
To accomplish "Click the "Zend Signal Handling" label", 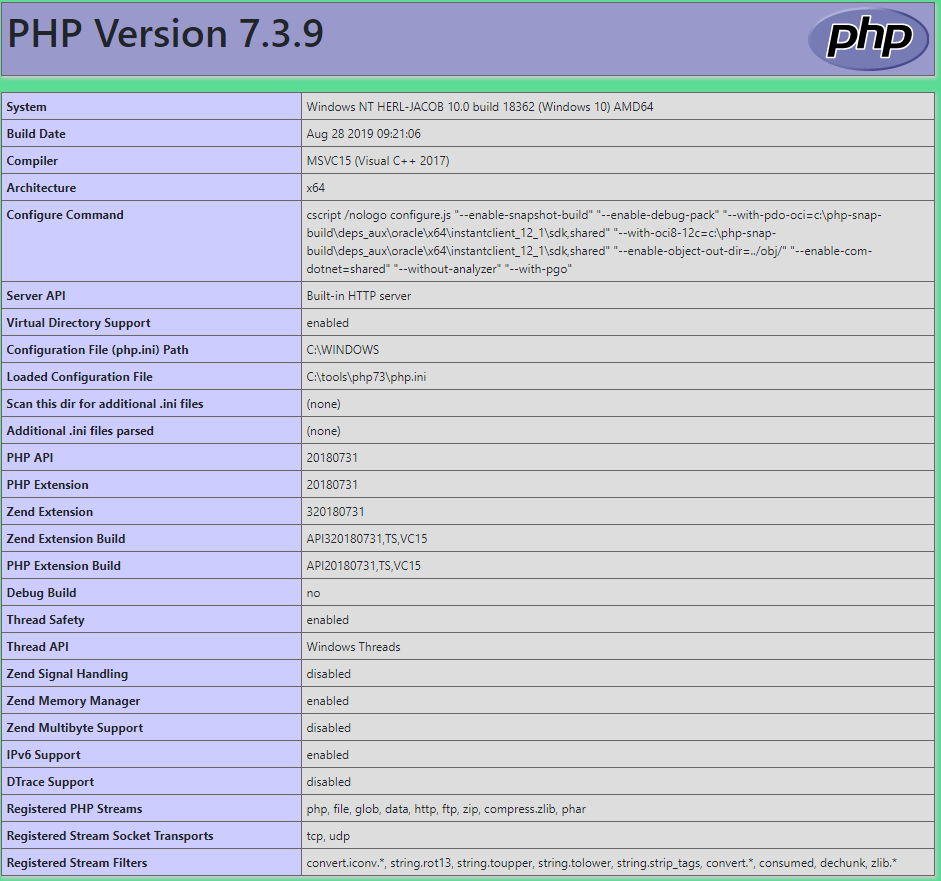I will 67,674.
